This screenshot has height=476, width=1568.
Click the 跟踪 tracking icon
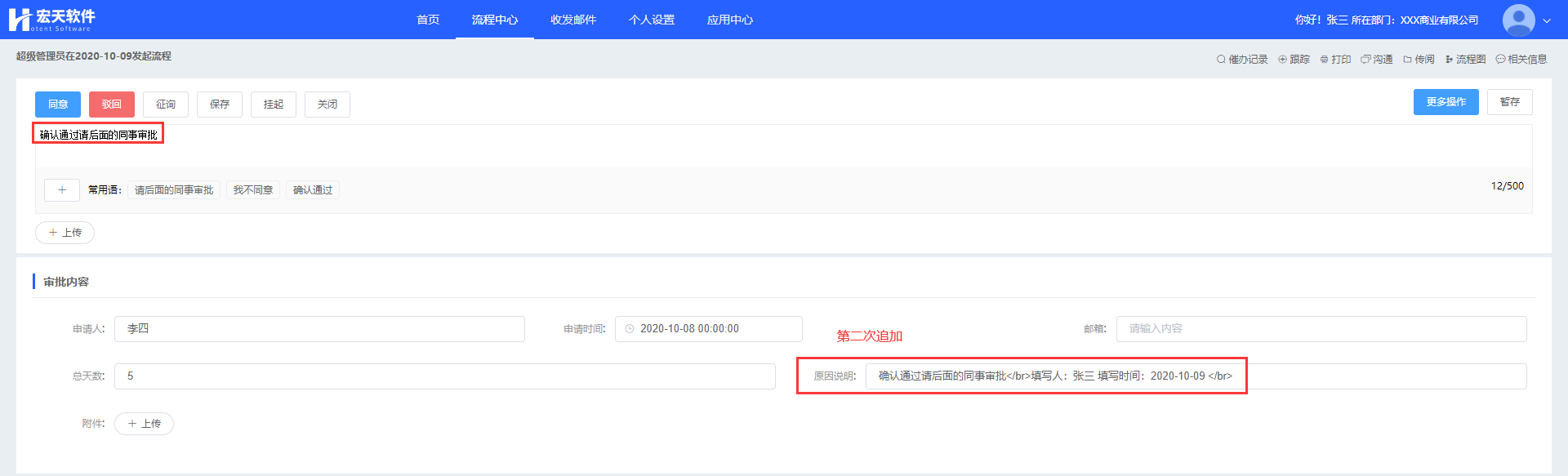[1282, 60]
